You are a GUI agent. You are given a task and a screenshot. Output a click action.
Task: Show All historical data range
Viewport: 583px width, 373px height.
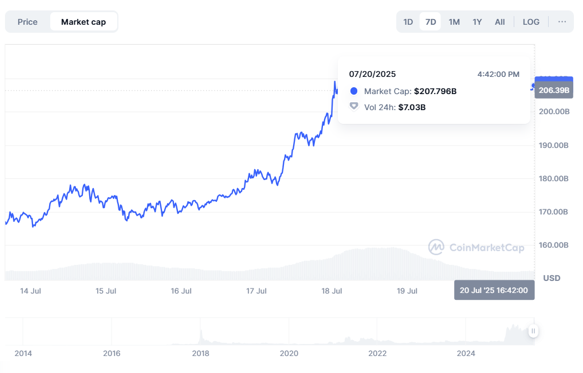(x=500, y=22)
